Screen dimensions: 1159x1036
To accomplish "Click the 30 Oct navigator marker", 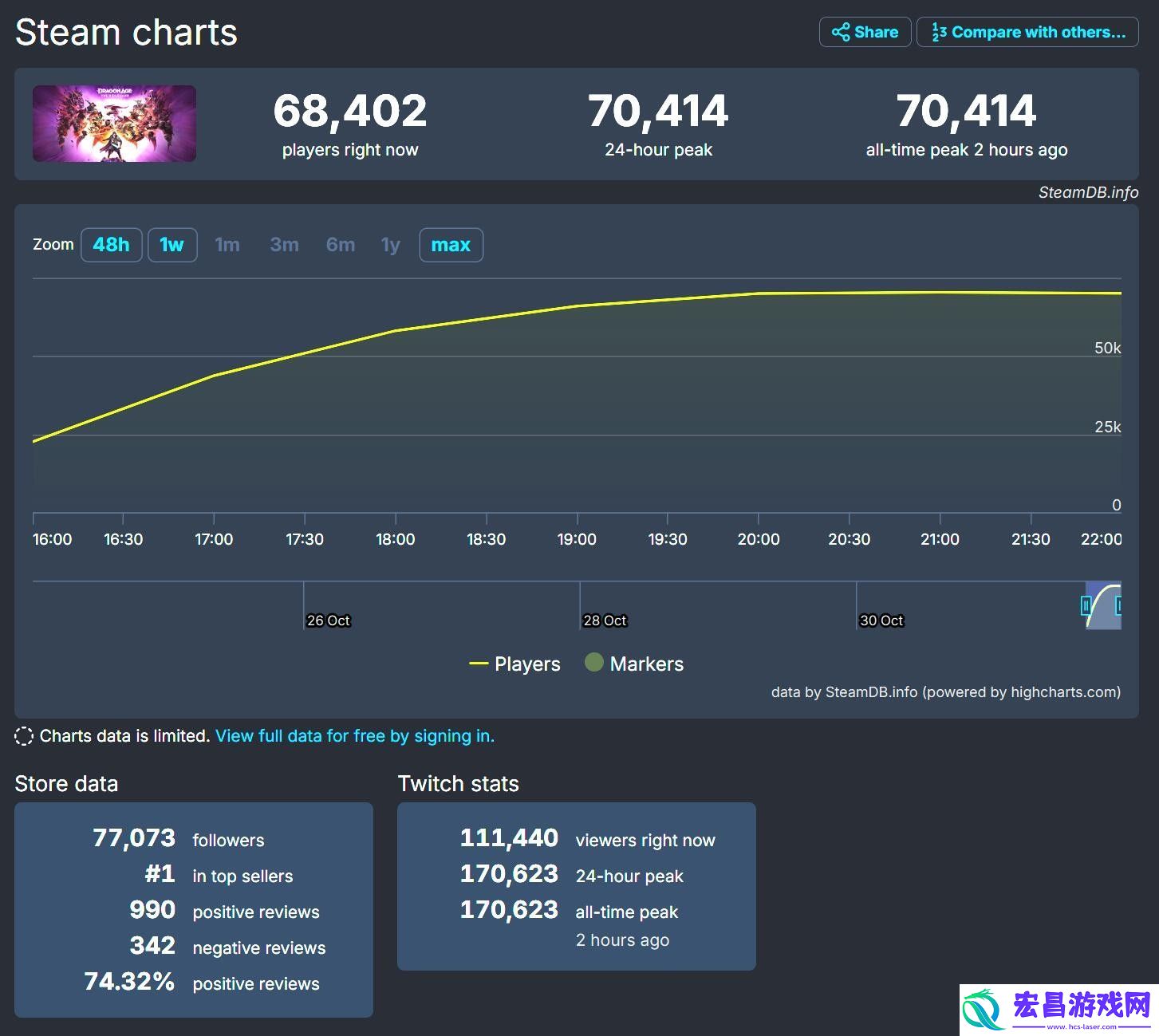I will 881,620.
